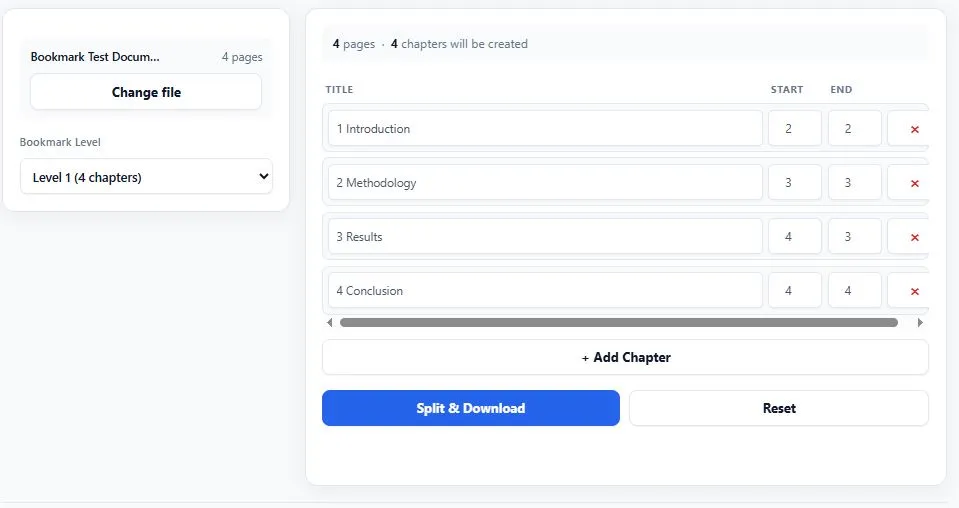Delete the 2 Methodology chapter row

[912, 183]
